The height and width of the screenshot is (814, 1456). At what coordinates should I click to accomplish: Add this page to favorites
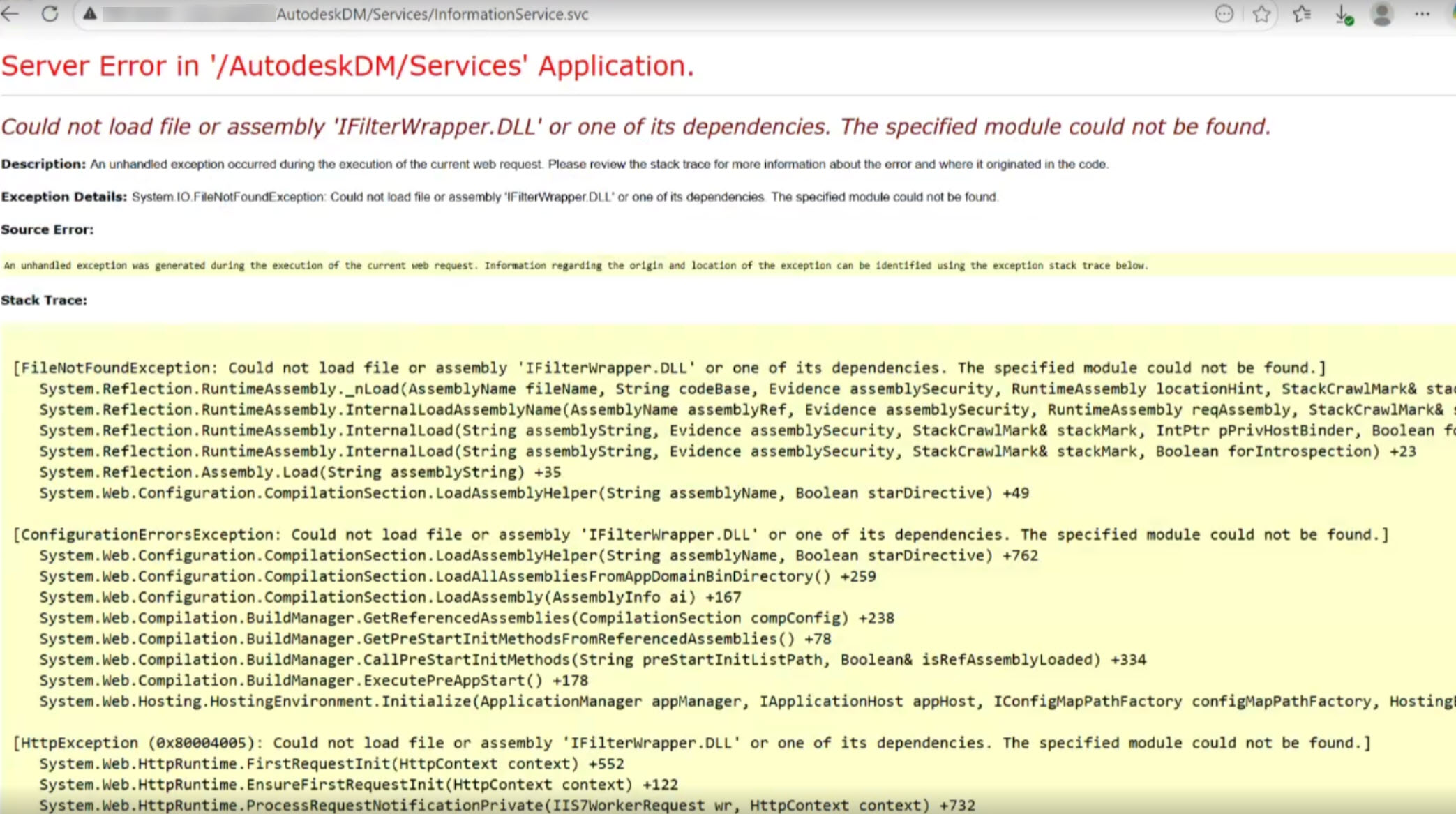[1261, 14]
